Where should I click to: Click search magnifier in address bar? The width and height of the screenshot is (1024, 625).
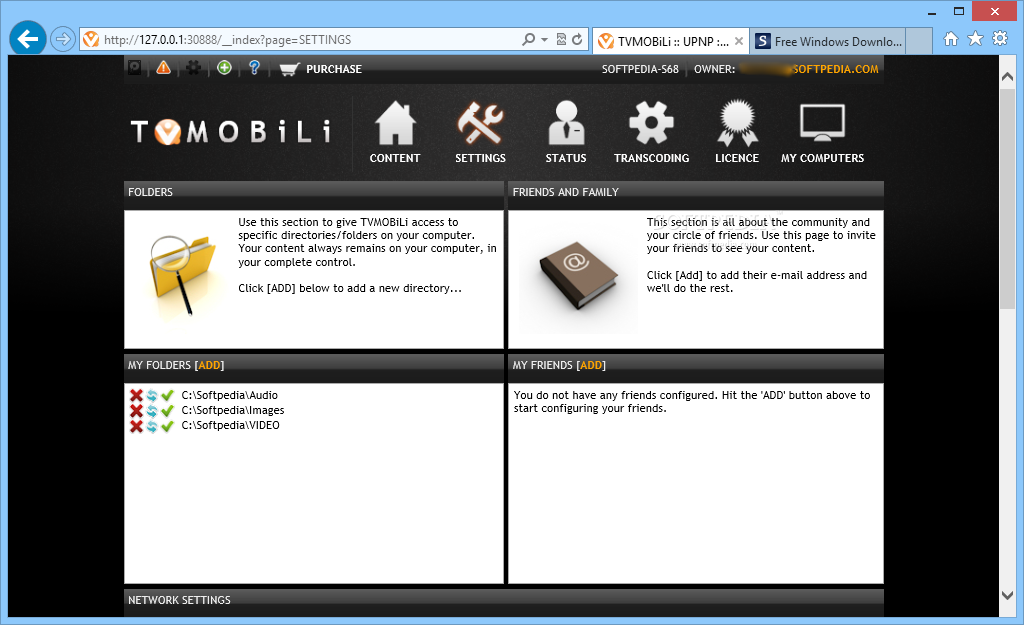(x=528, y=39)
